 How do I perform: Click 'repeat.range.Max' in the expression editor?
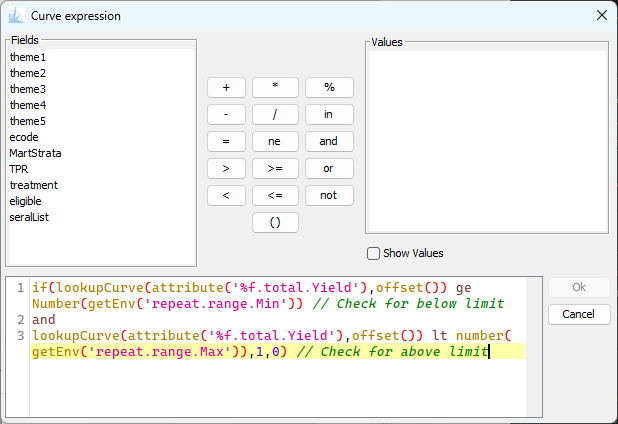pos(159,351)
